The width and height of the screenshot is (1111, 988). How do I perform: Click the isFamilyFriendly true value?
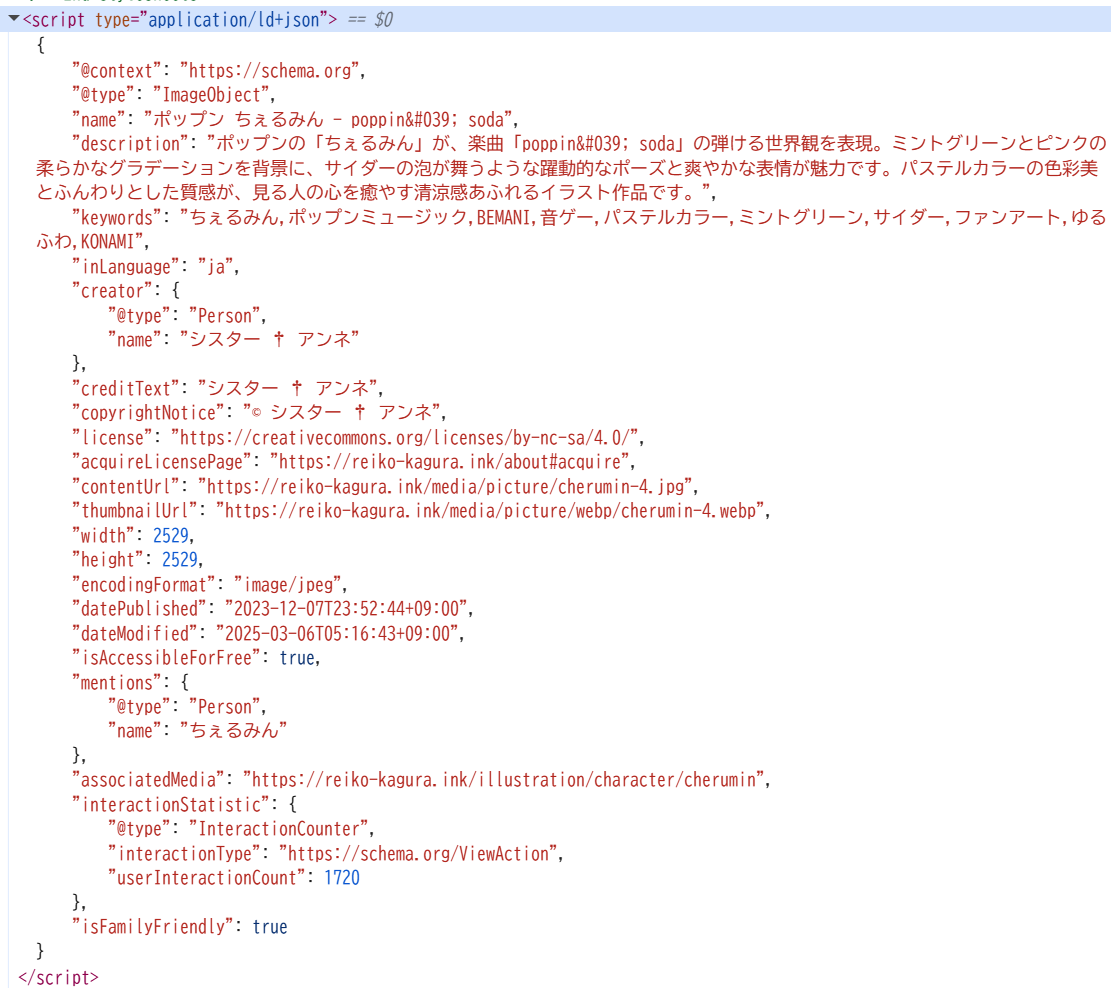click(270, 926)
